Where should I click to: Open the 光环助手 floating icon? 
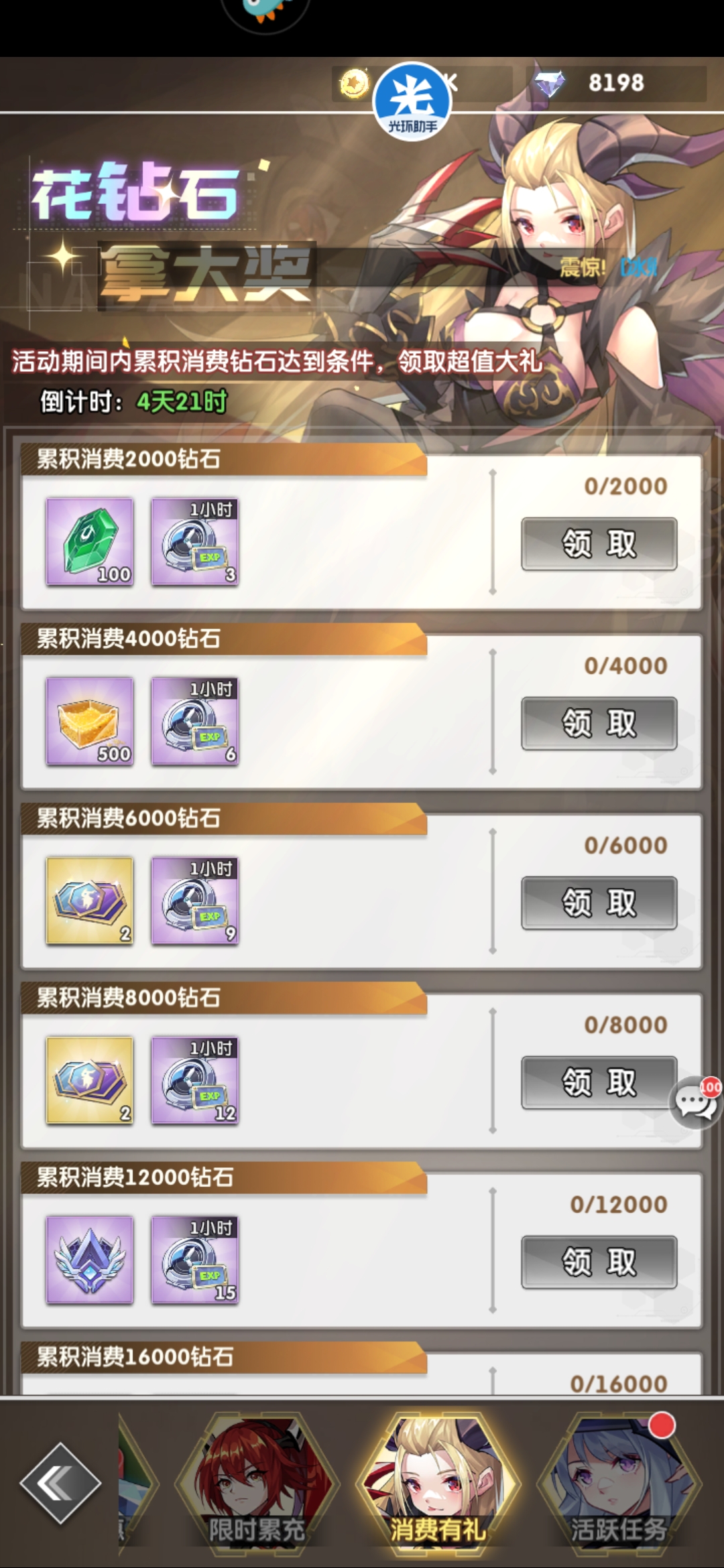412,101
